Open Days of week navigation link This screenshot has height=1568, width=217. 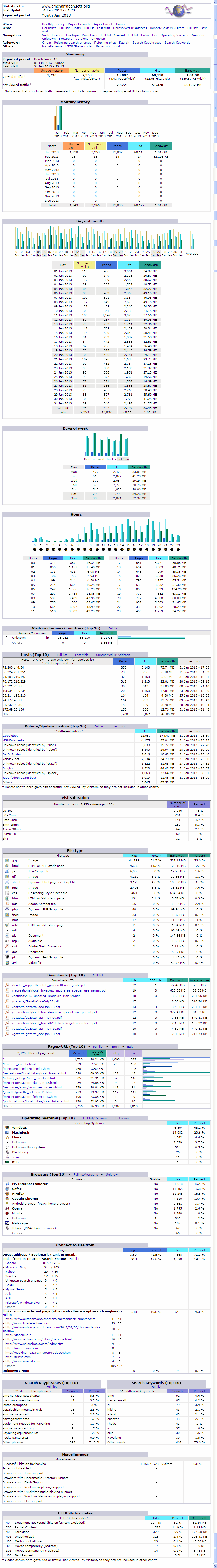[103, 24]
